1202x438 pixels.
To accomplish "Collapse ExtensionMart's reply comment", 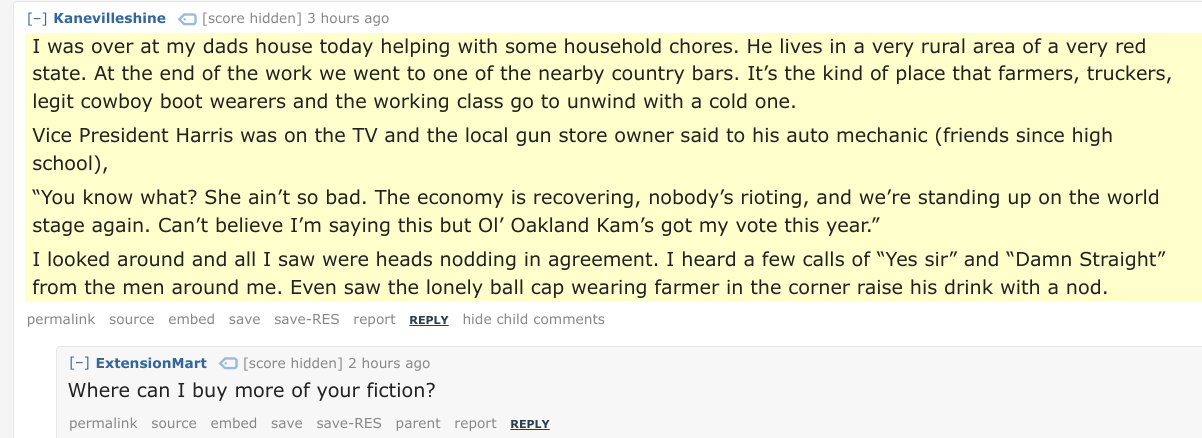I will click(79, 363).
